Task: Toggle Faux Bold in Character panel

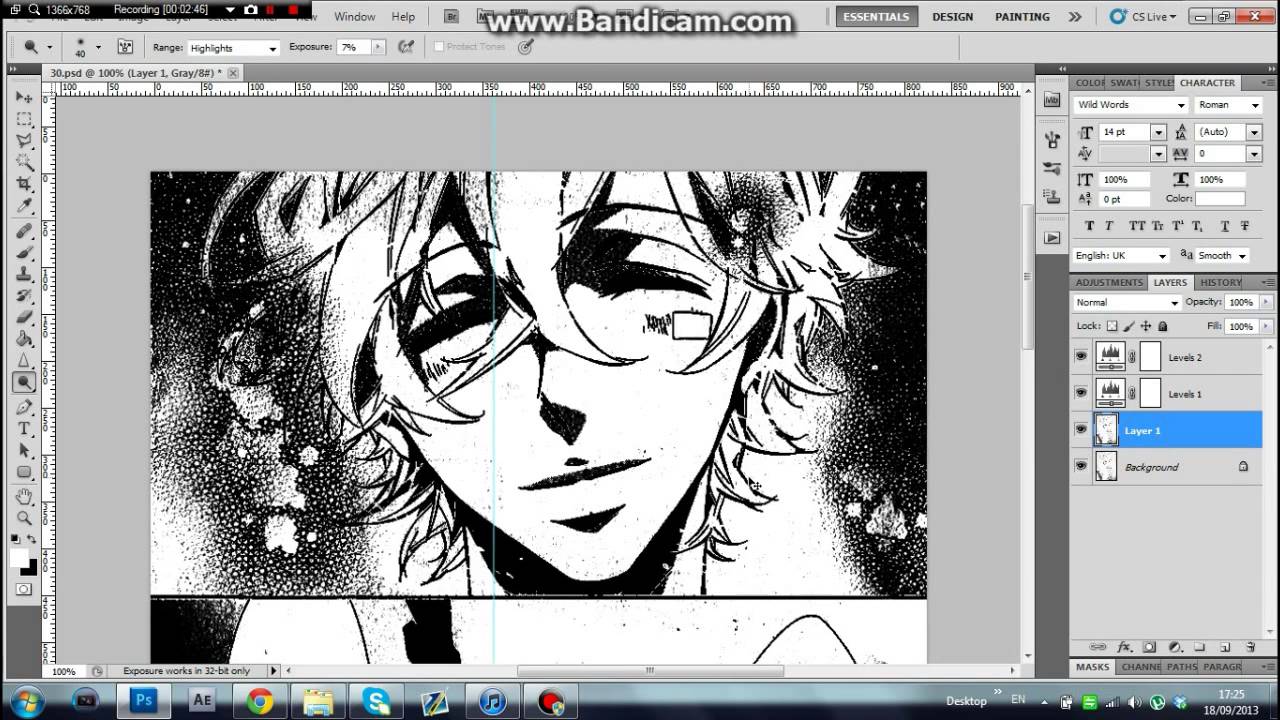Action: point(1089,226)
